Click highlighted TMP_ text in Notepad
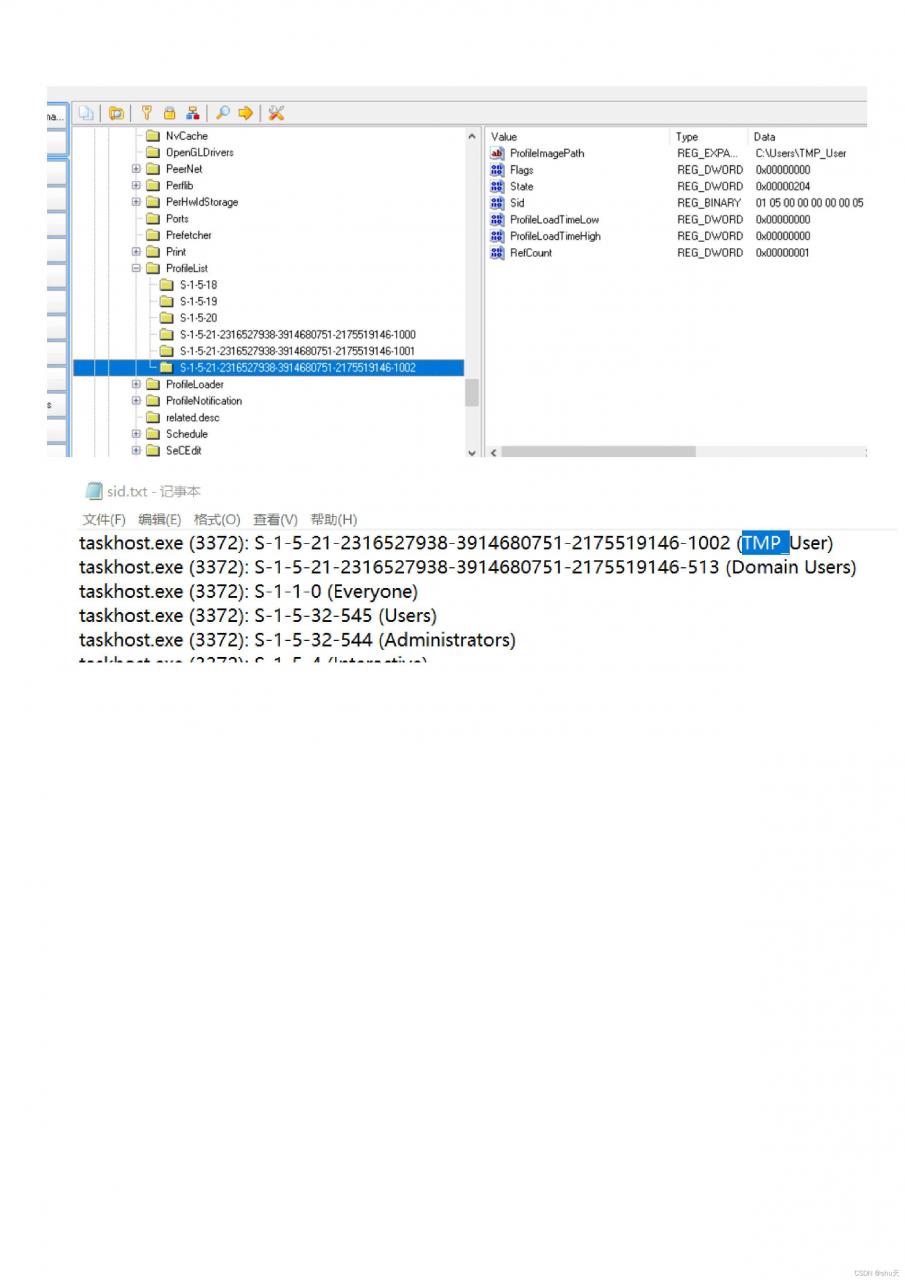Image resolution: width=905 pixels, height=1280 pixels. pyautogui.click(x=765, y=543)
